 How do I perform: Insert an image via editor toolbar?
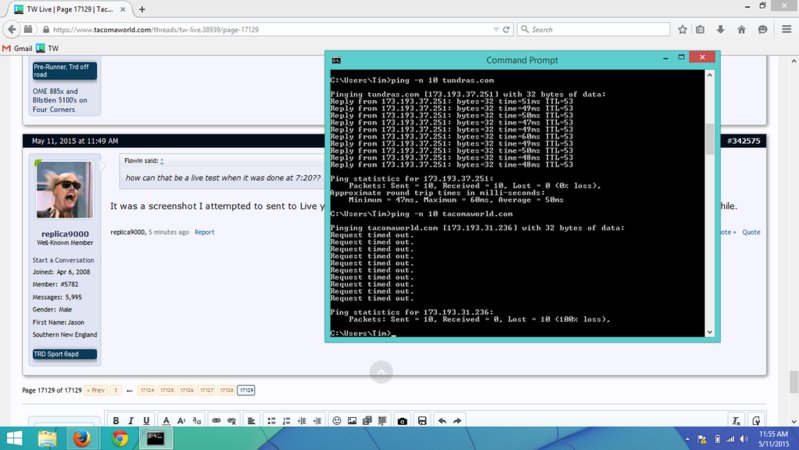[352, 420]
